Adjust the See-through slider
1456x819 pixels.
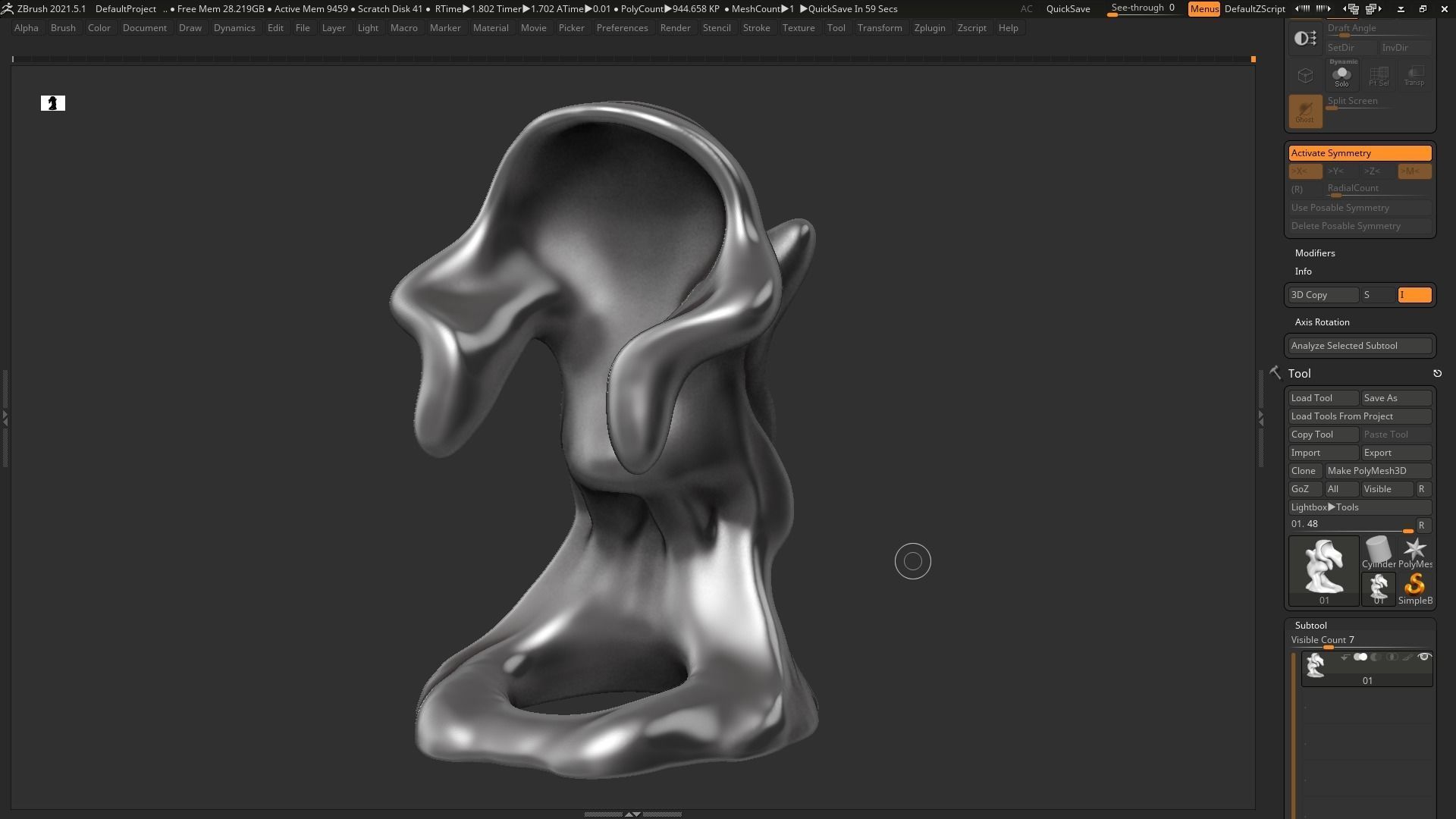(1144, 9)
